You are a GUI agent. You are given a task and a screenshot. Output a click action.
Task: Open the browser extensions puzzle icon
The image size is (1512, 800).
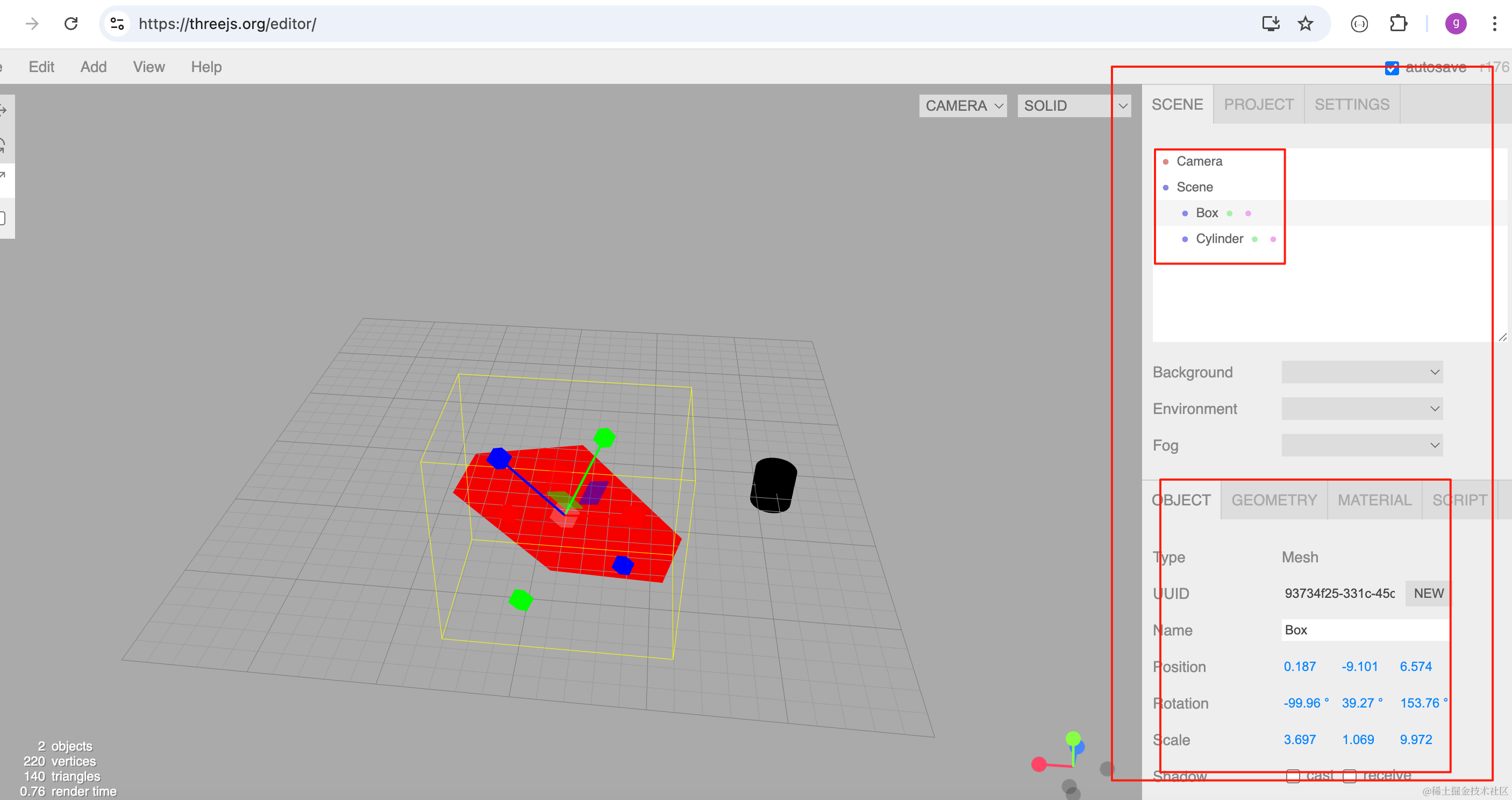point(1398,24)
